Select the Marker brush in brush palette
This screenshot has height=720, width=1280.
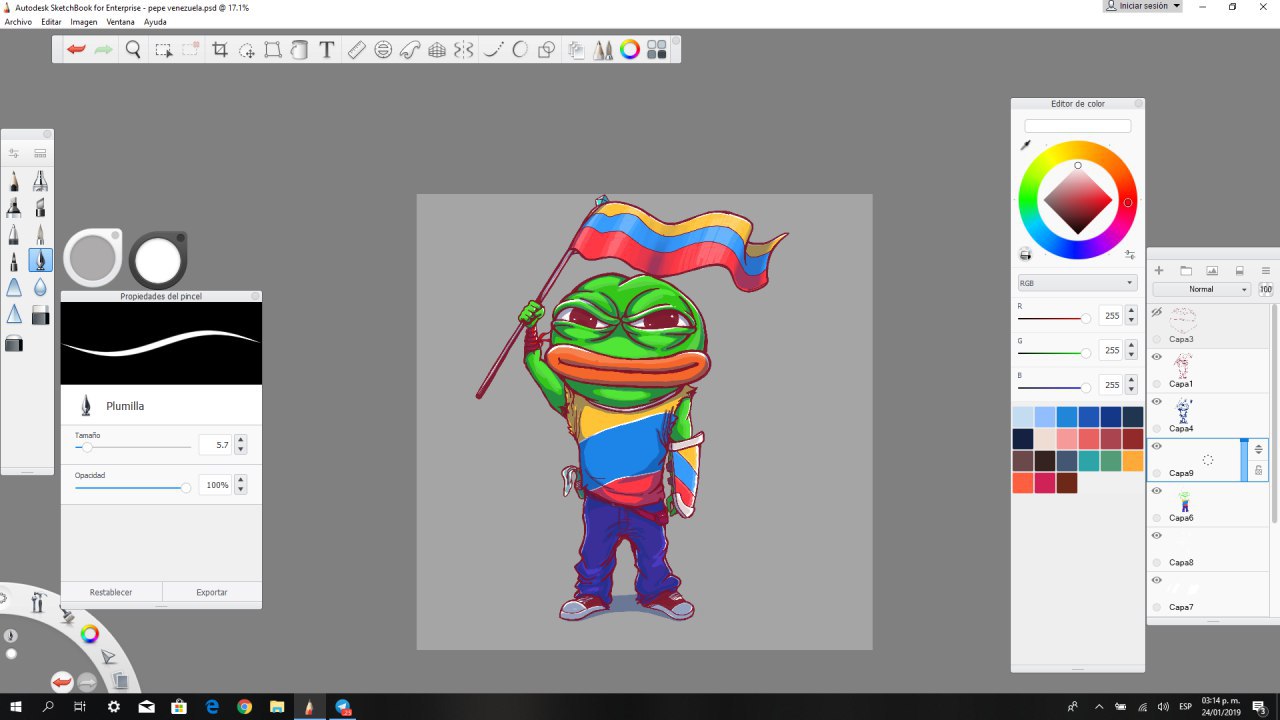point(14,207)
